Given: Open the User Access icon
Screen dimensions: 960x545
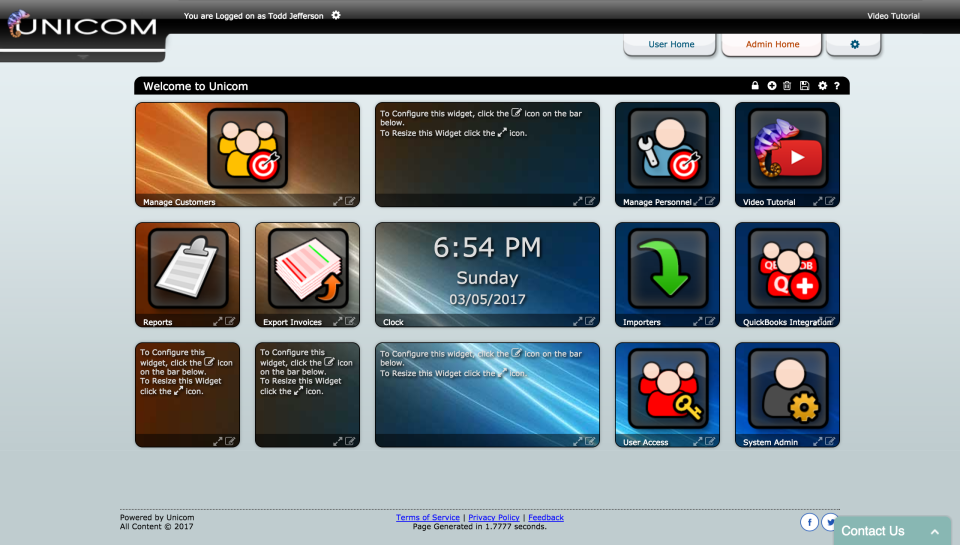Looking at the screenshot, I should coord(667,388).
